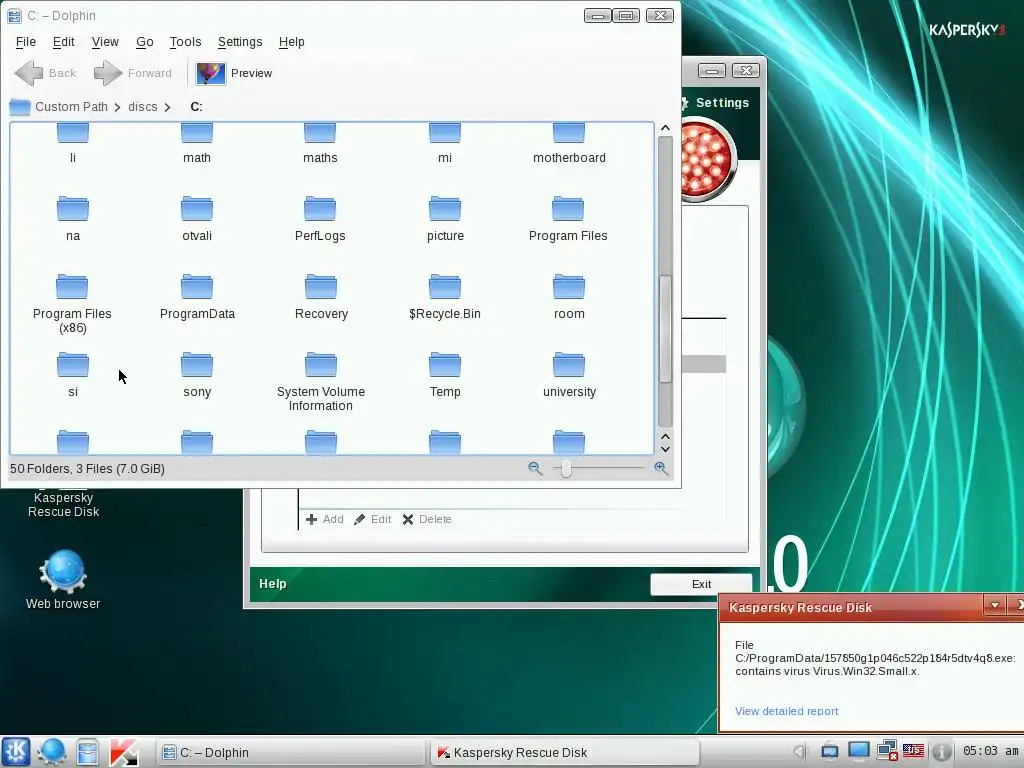Open the Help menu in Dolphin
The width and height of the screenshot is (1024, 768).
pos(291,42)
